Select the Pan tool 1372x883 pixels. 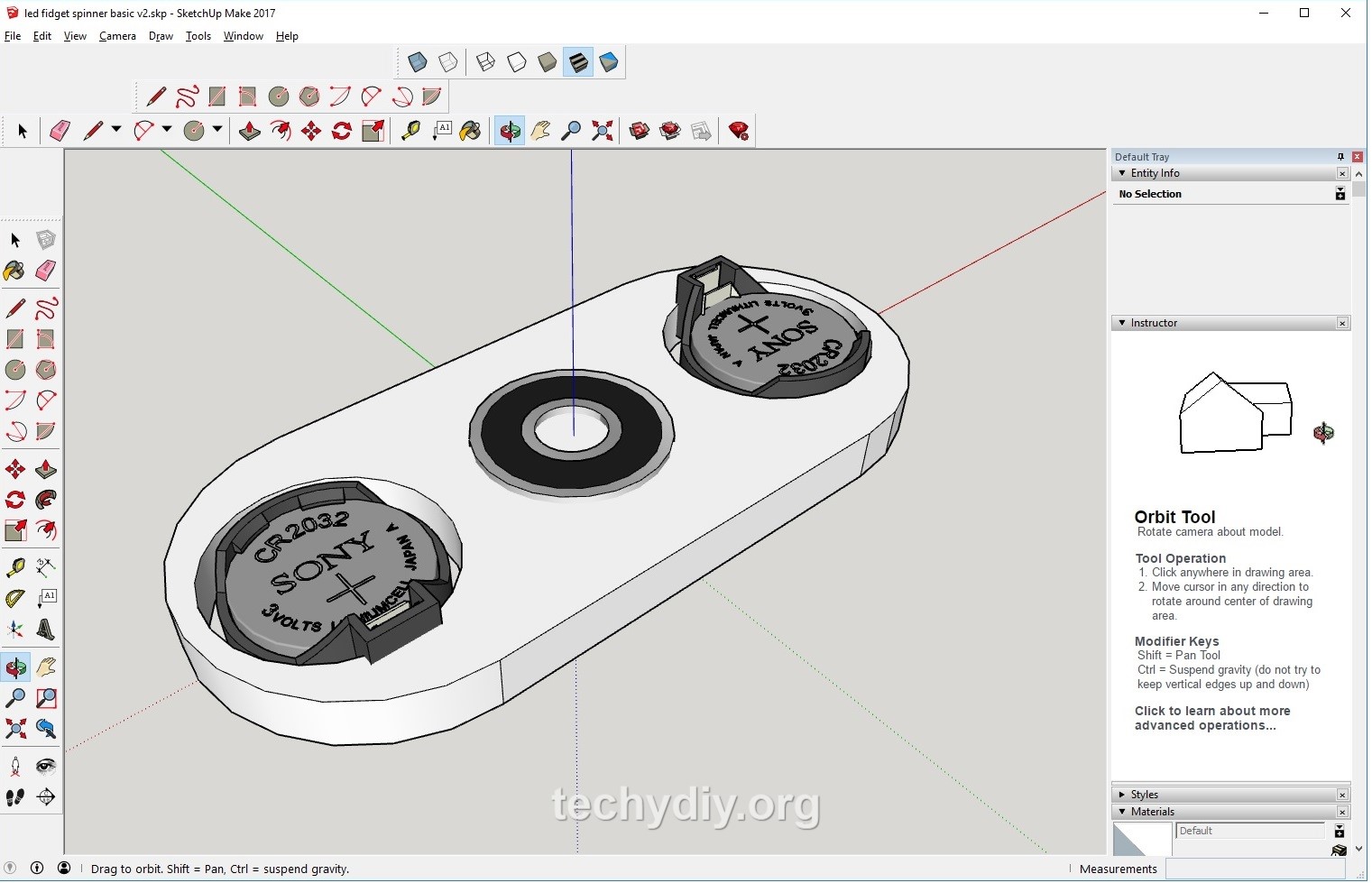pos(539,131)
